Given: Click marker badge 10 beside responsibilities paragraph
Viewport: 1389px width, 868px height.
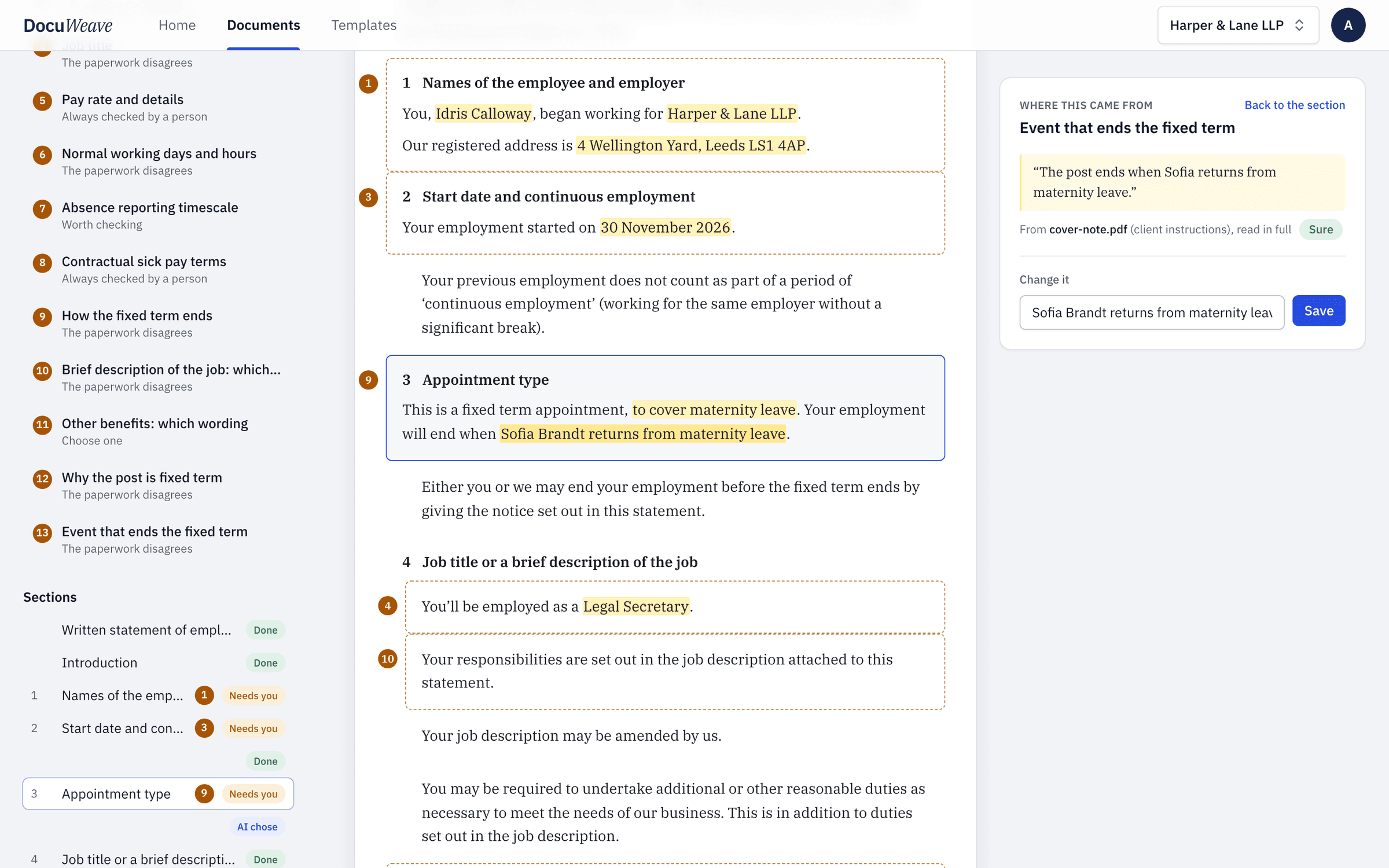Looking at the screenshot, I should (x=387, y=659).
